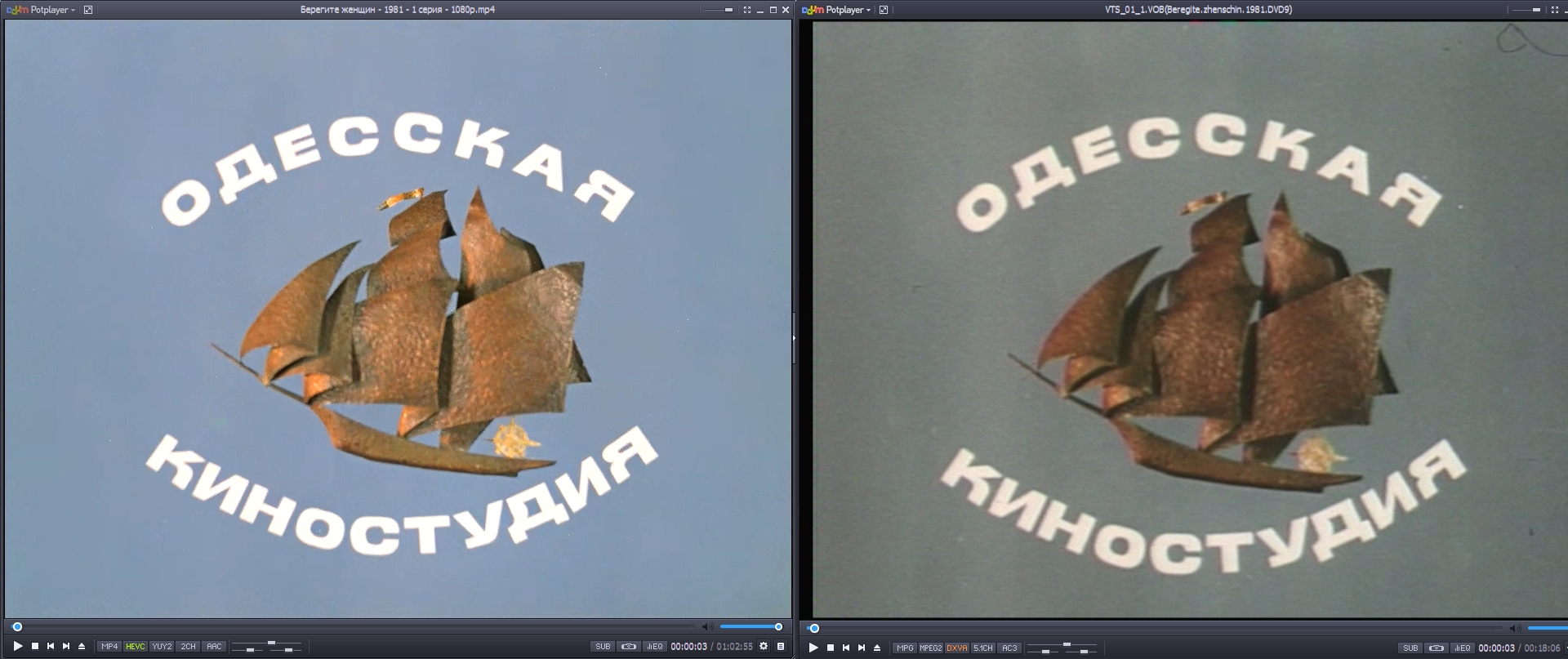Screen dimensions: 1568x659
Task: Toggle pin-on-top icon in right player title bar
Action: [884, 10]
